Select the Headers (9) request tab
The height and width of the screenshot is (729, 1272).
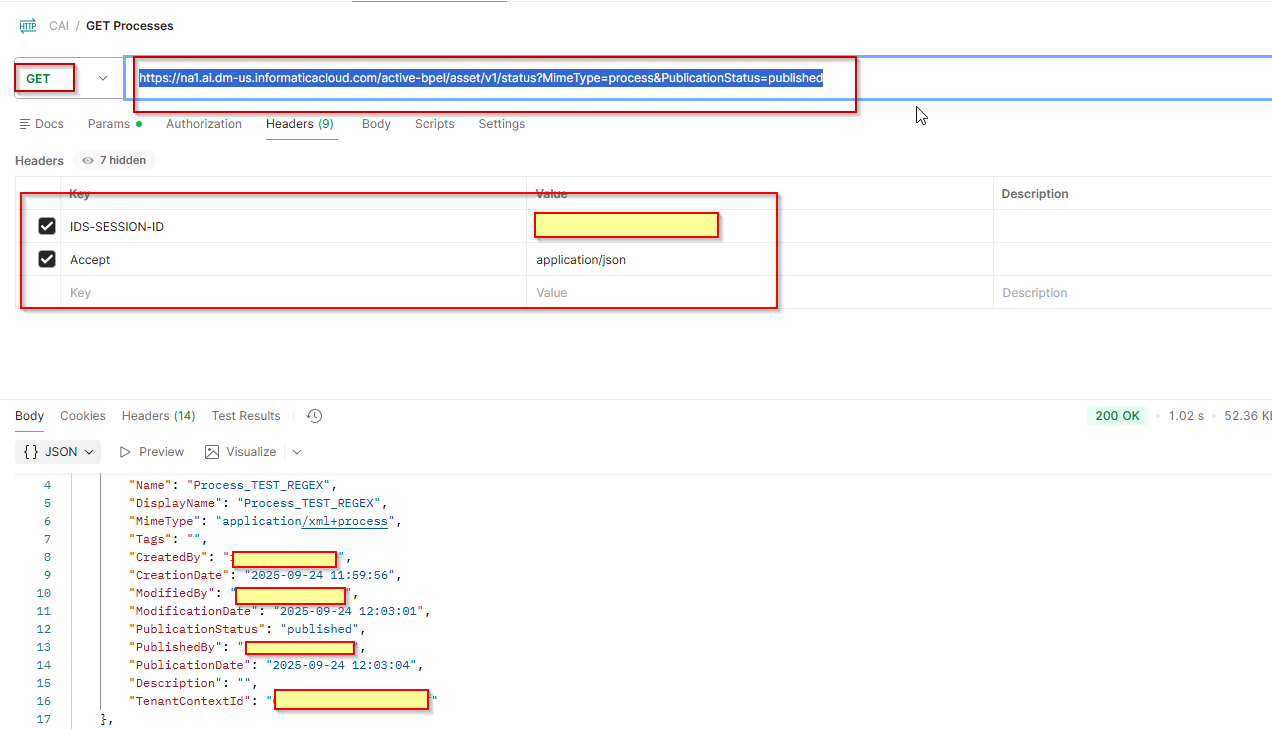299,124
